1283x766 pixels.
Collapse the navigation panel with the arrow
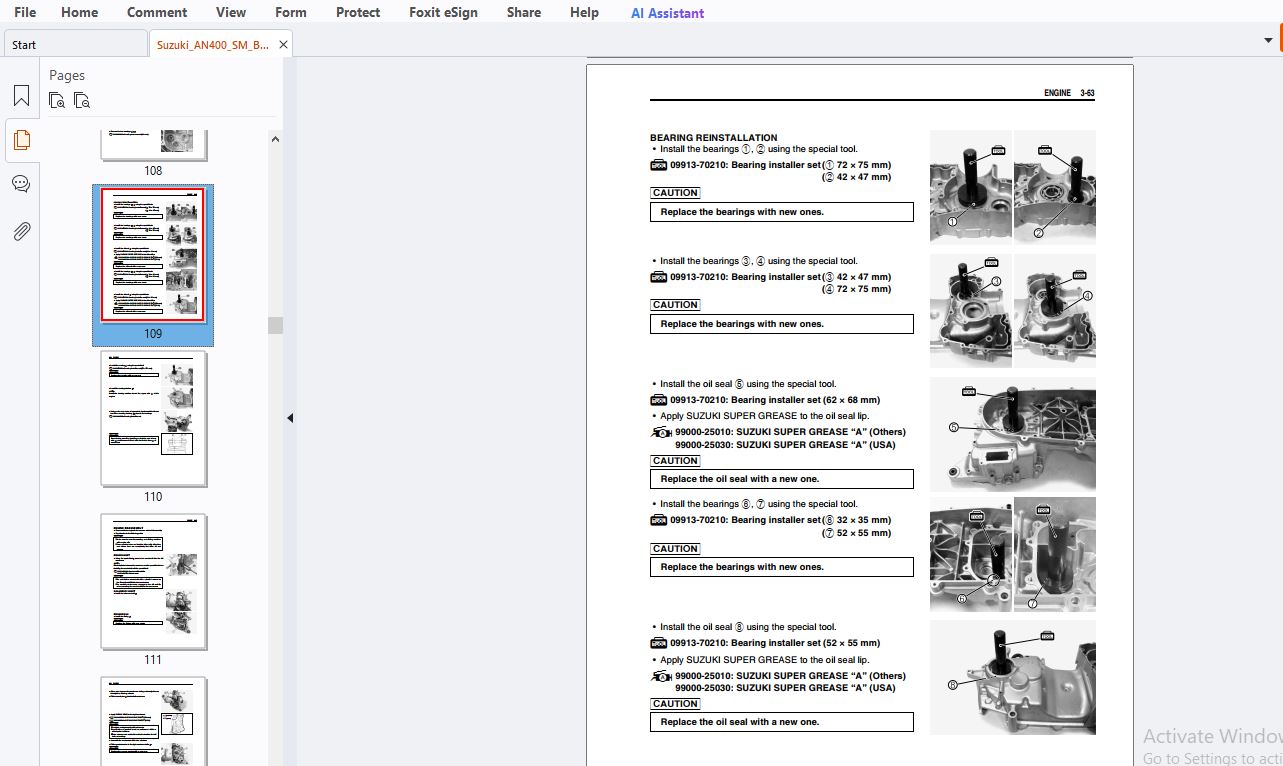(x=290, y=418)
